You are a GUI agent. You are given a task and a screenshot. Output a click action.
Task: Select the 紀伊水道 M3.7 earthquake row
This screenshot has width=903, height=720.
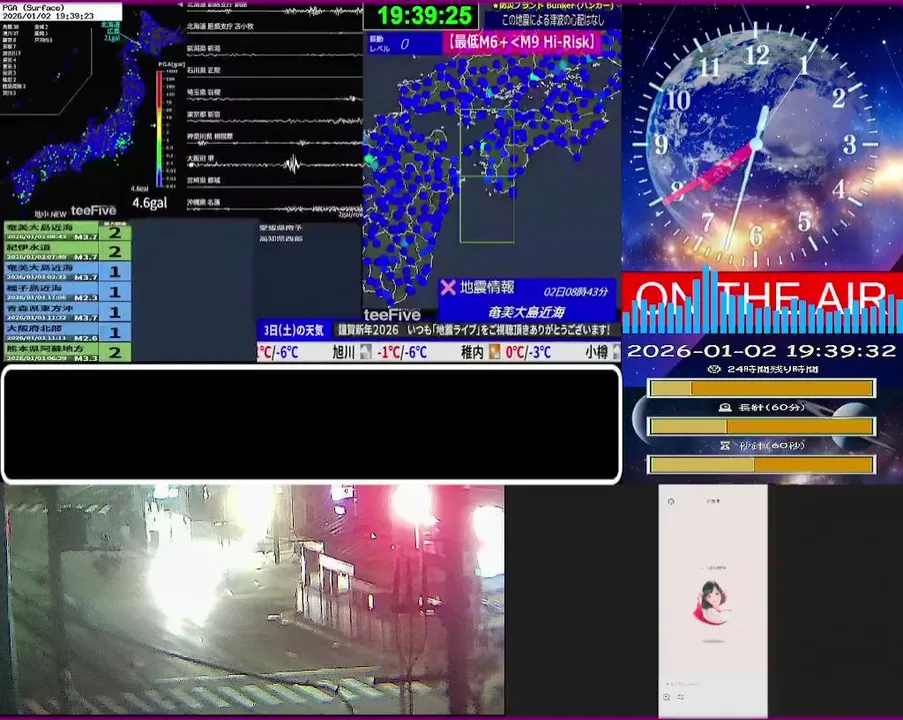(67, 252)
